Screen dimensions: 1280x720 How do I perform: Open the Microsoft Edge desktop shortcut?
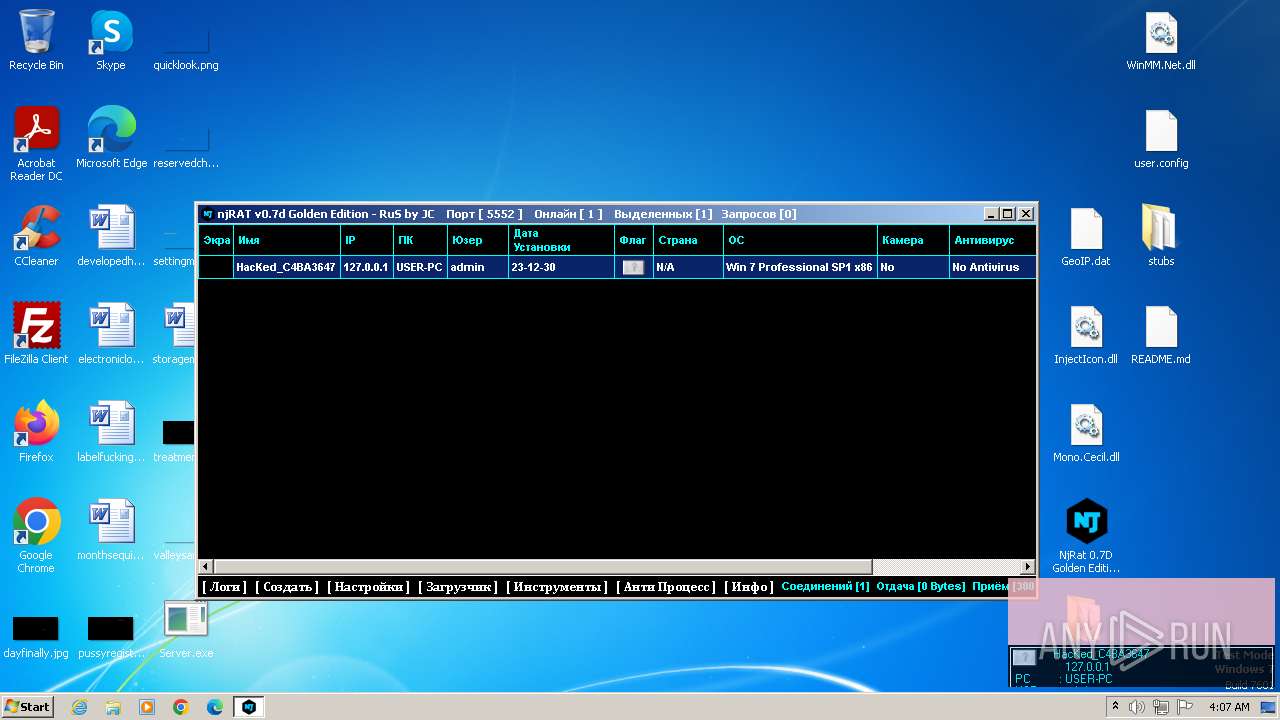point(111,137)
